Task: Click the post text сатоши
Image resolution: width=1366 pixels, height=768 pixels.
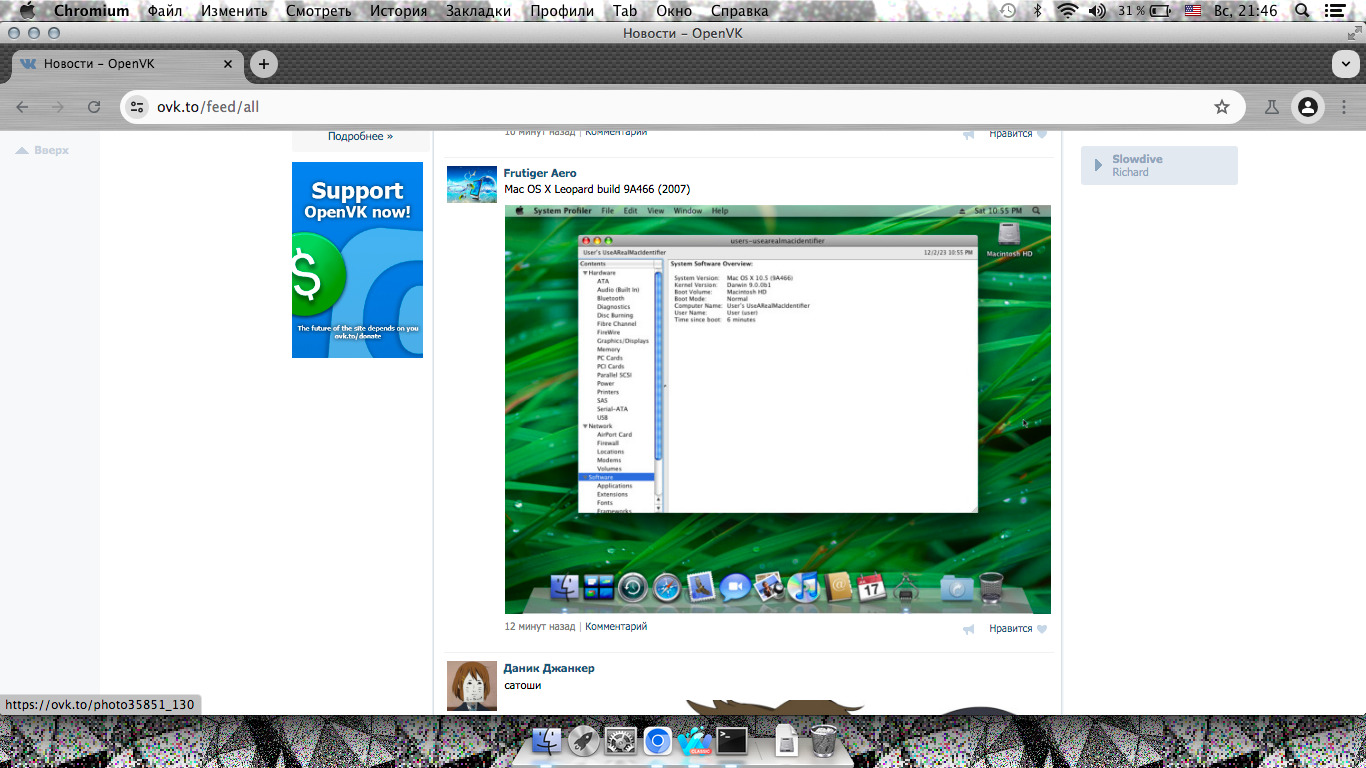Action: [x=523, y=685]
